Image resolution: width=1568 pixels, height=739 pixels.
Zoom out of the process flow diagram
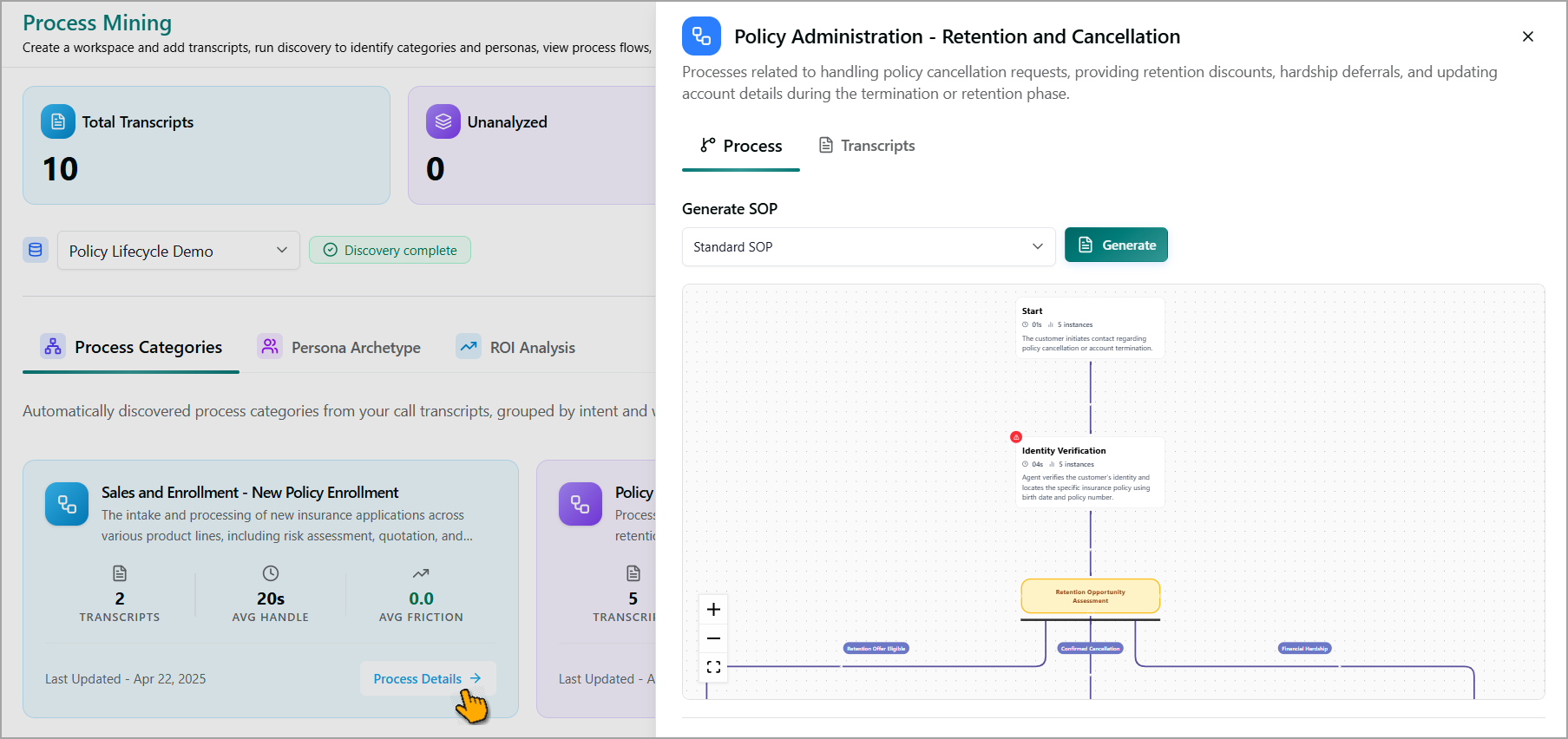tap(713, 638)
